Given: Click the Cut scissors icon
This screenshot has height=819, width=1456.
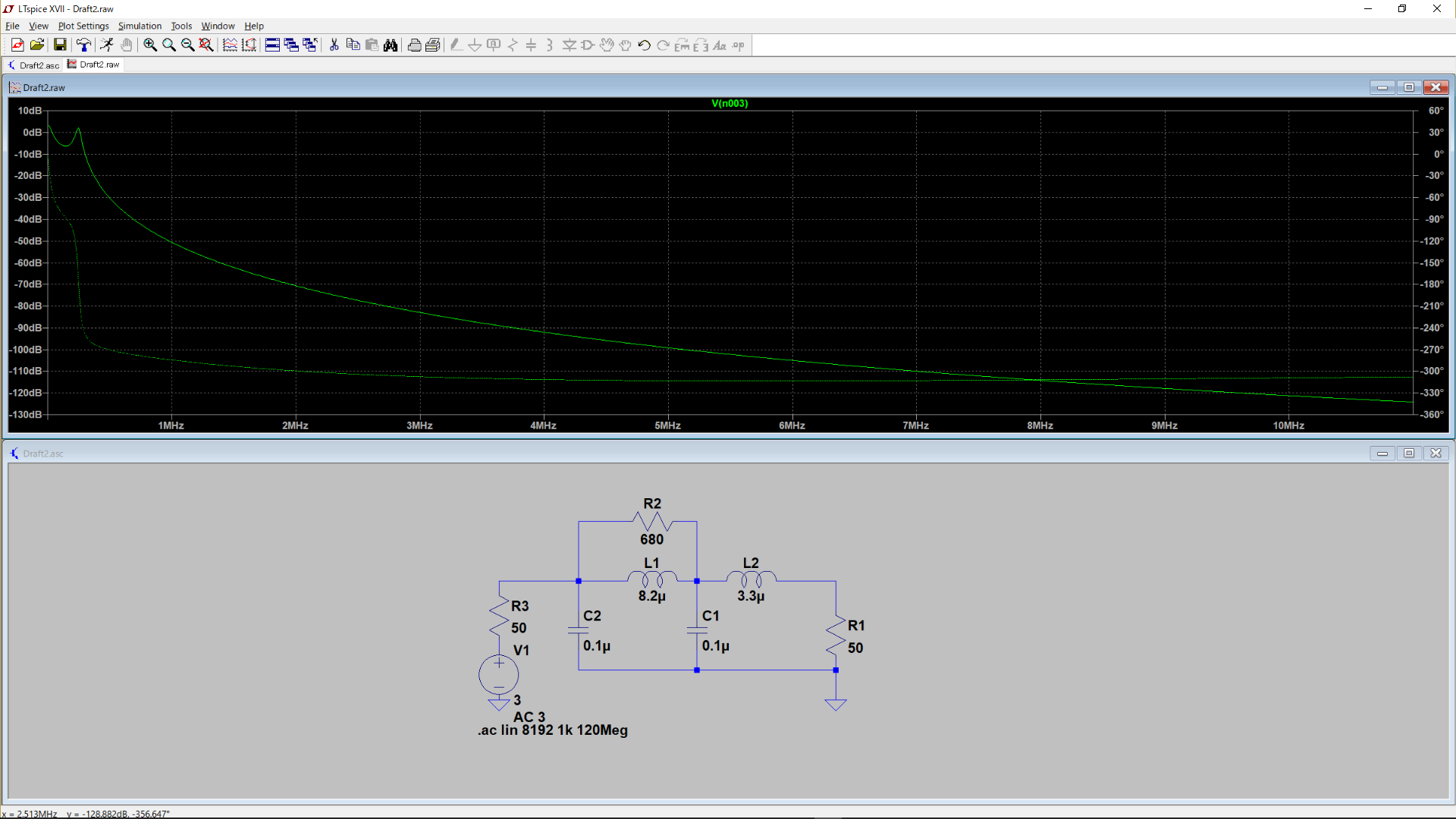Looking at the screenshot, I should 334,45.
